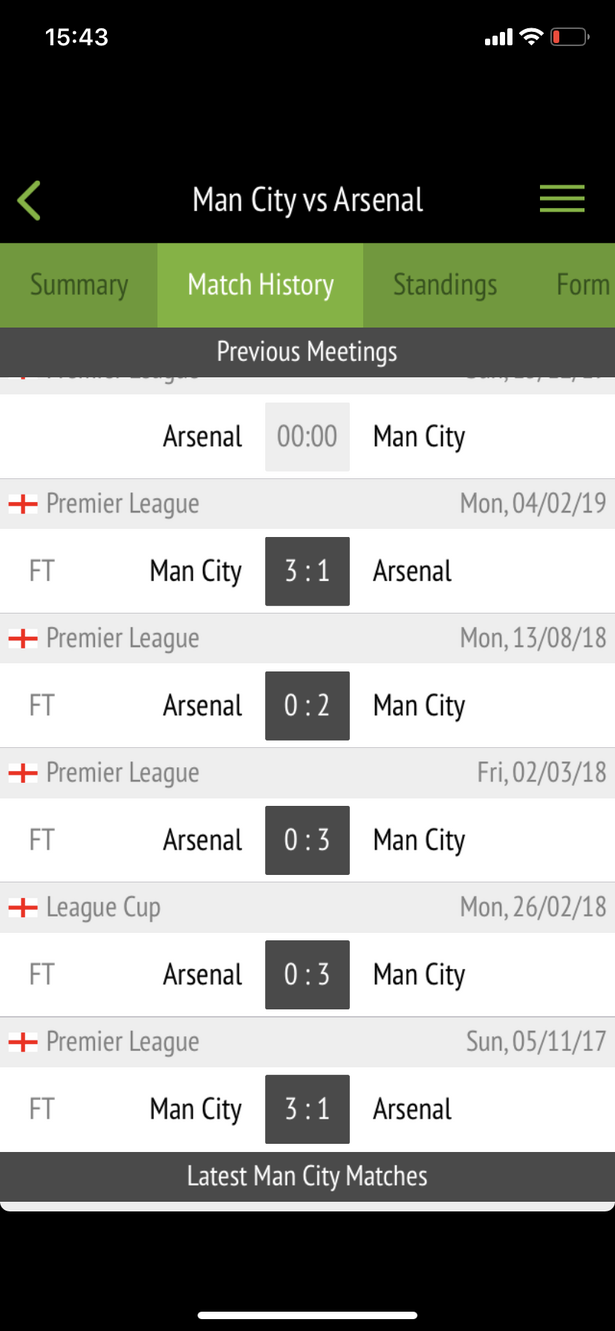Open the Standings tab
Screen dimensions: 615x1331
(x=445, y=285)
